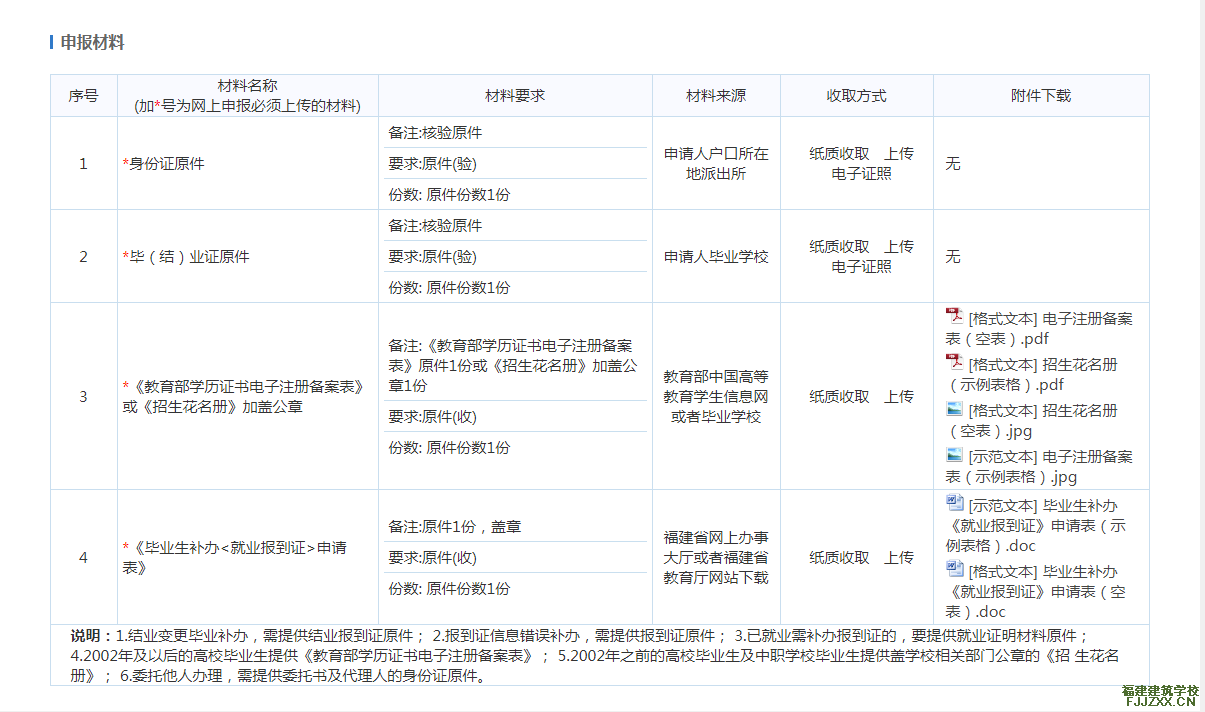Click the 福建建筑学校 FJJZXX.CN watermark
1205x712 pixels.
1160,697
